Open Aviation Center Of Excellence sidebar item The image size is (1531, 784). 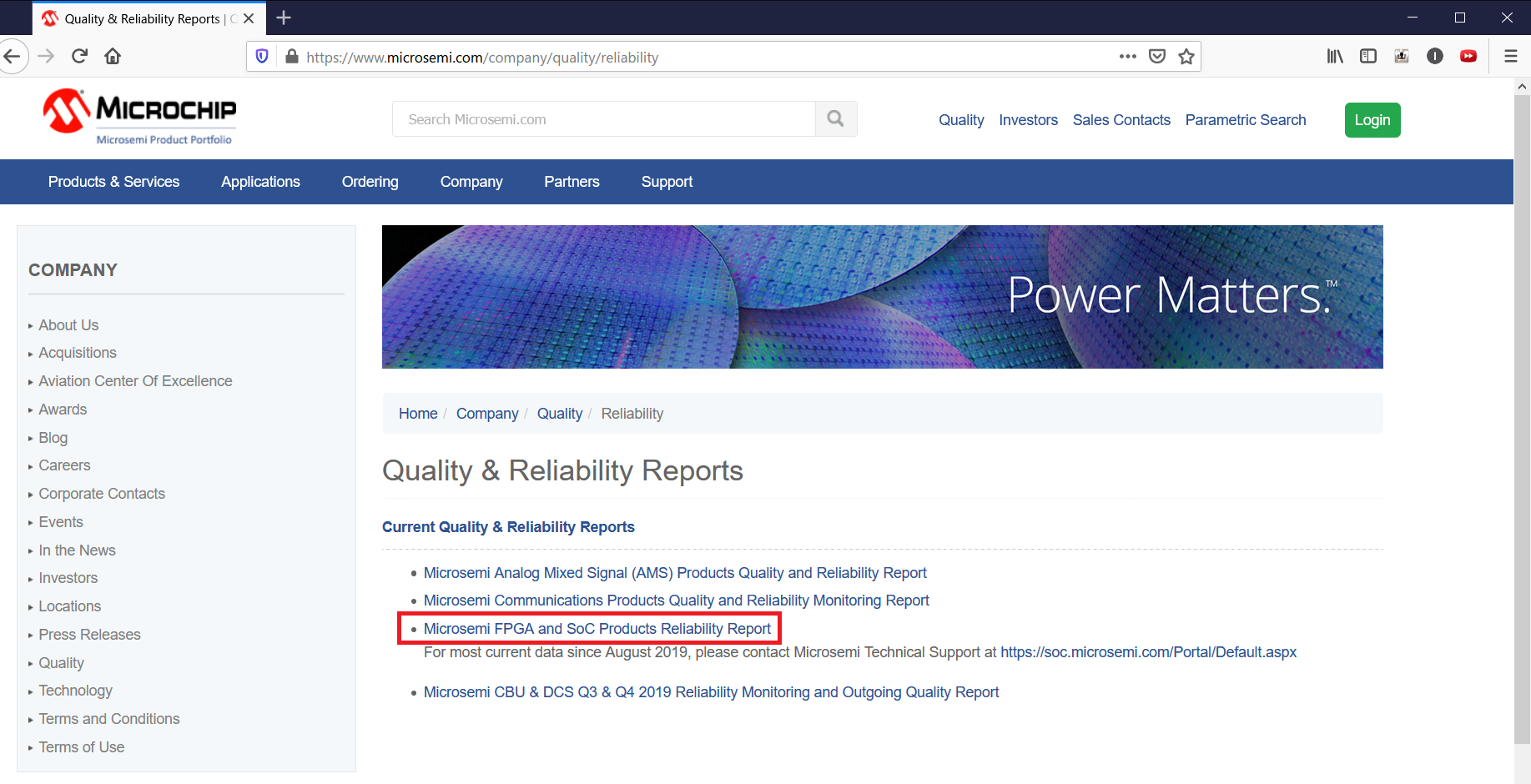point(135,381)
